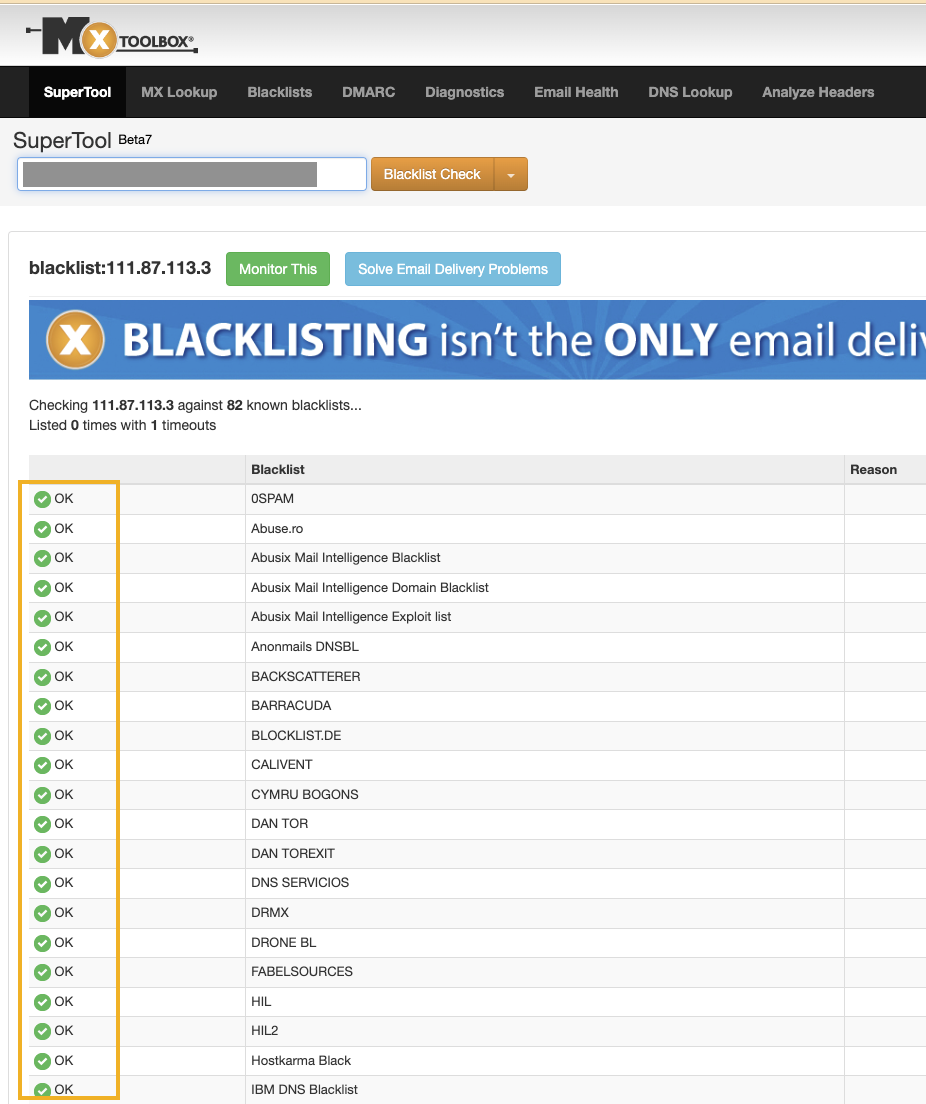Select the FABELSOURCES entry
Screen dimensions: 926x1104
[302, 972]
